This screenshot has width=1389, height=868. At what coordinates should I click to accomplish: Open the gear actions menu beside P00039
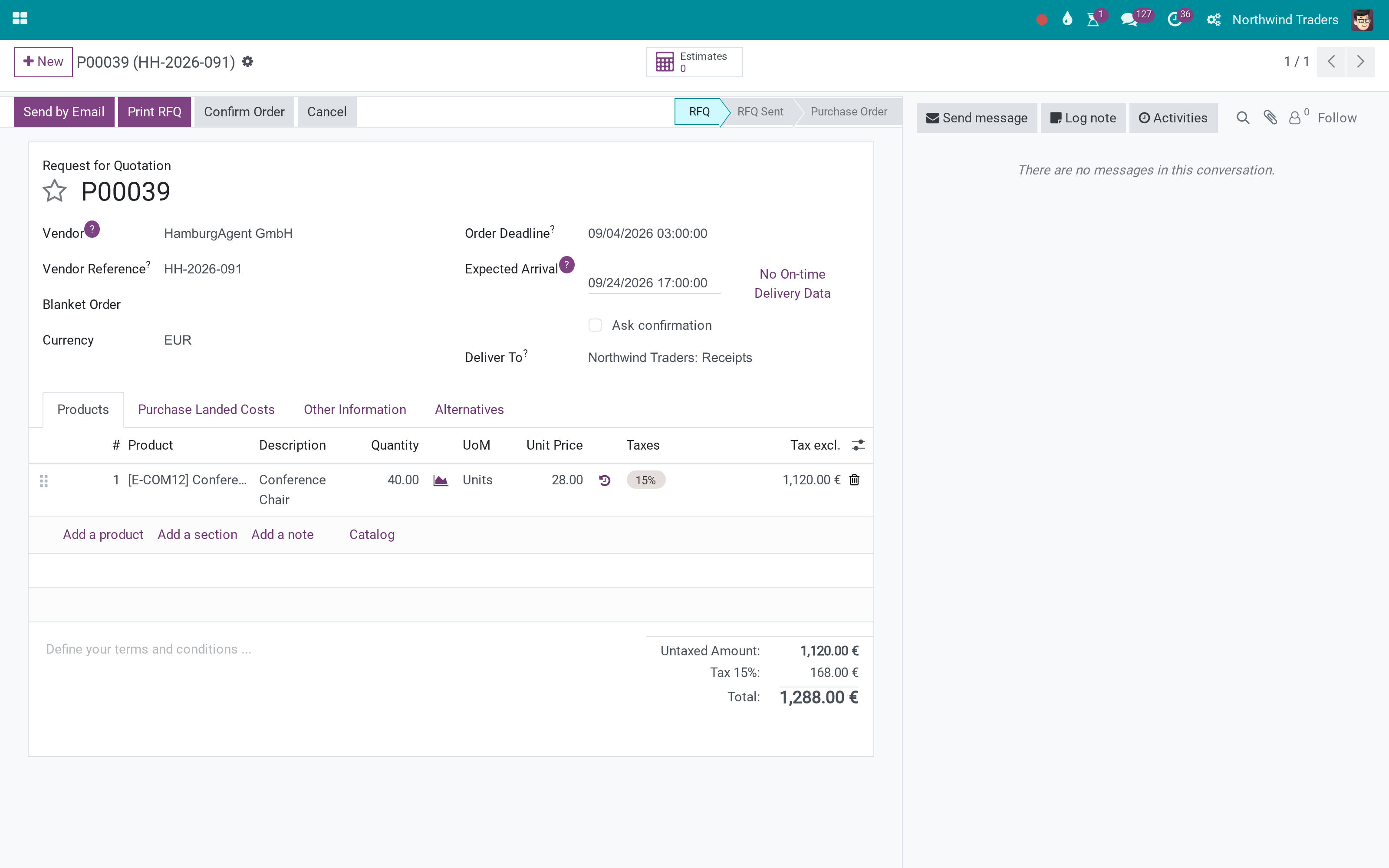coord(247,62)
